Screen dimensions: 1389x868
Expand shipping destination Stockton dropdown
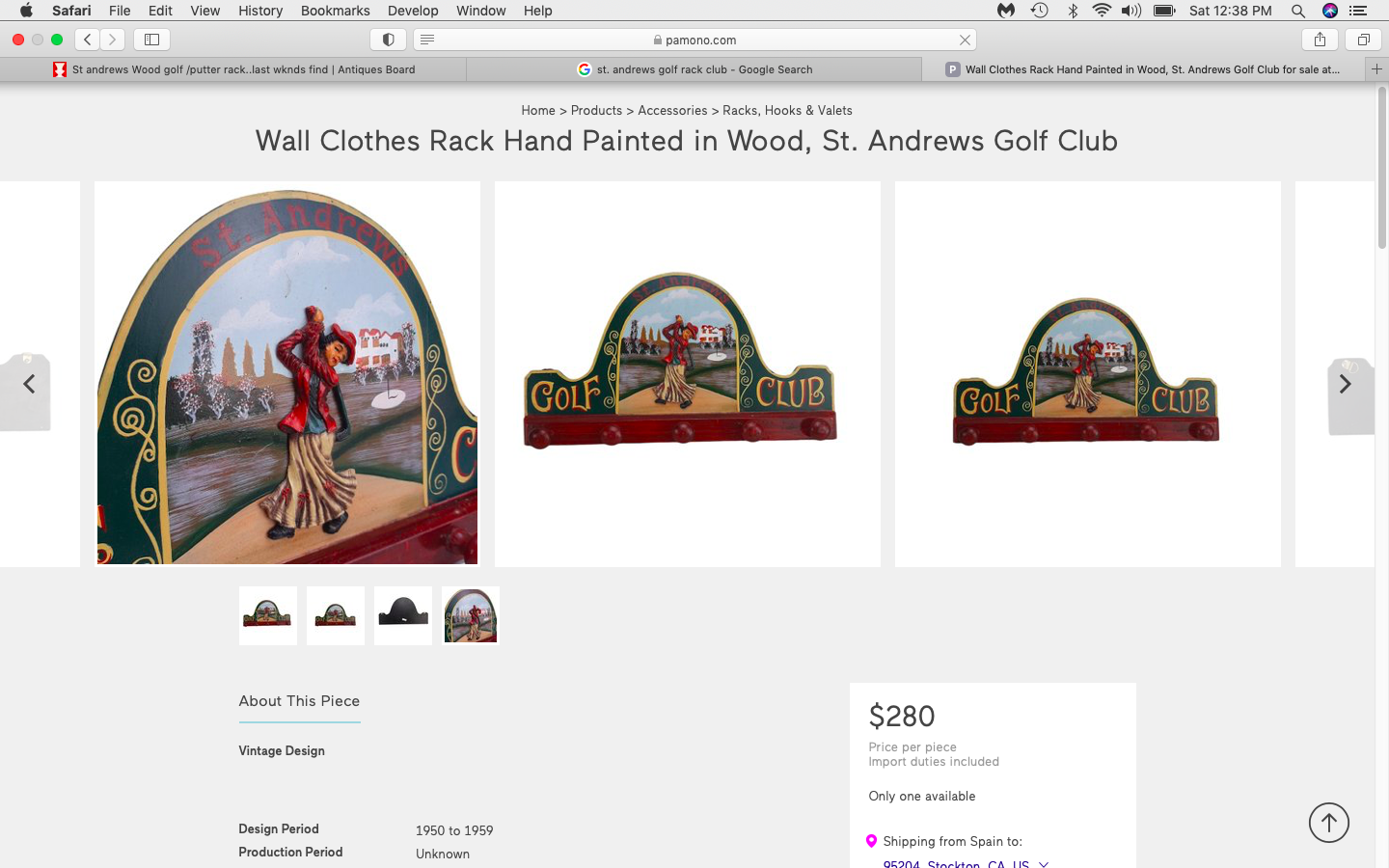[1043, 864]
